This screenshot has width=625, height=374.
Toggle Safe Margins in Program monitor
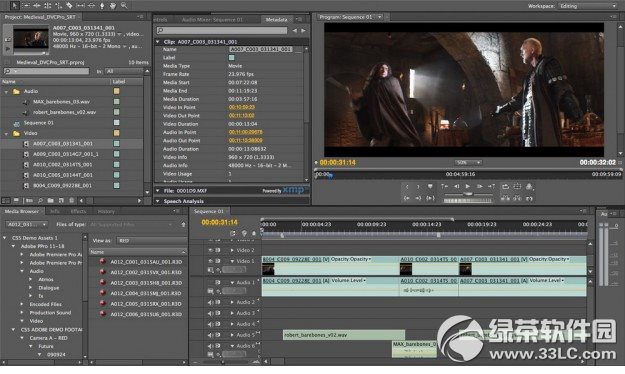point(517,186)
